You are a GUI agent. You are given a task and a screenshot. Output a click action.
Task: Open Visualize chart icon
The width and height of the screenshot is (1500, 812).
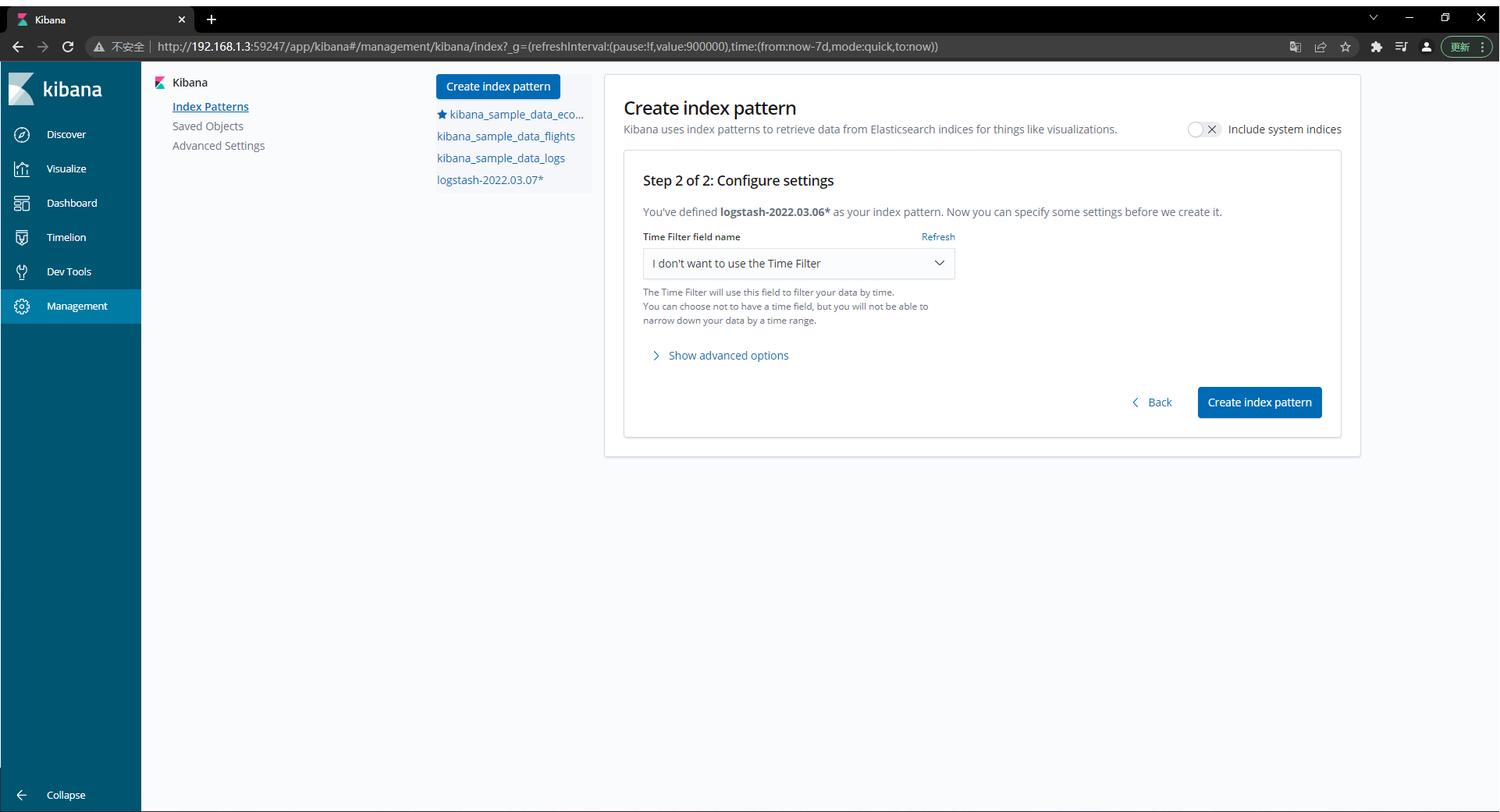coord(22,169)
